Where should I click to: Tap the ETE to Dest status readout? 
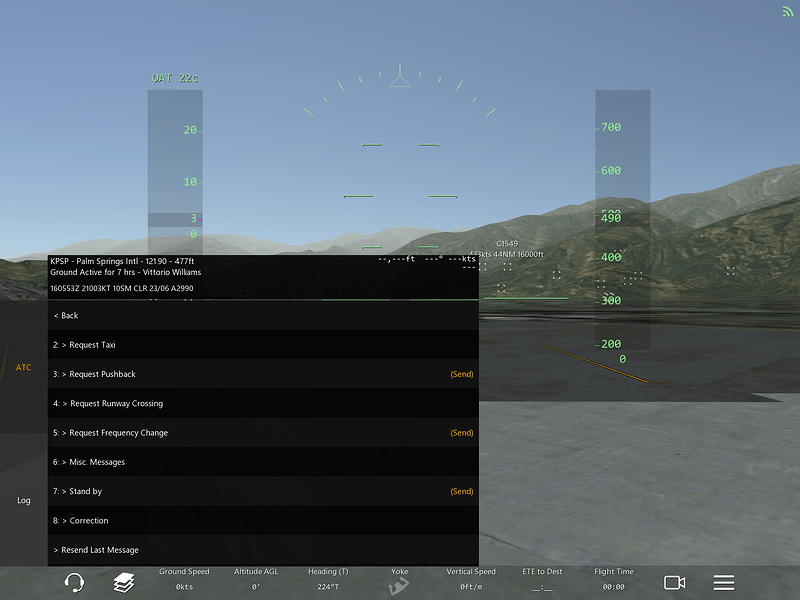[542, 580]
